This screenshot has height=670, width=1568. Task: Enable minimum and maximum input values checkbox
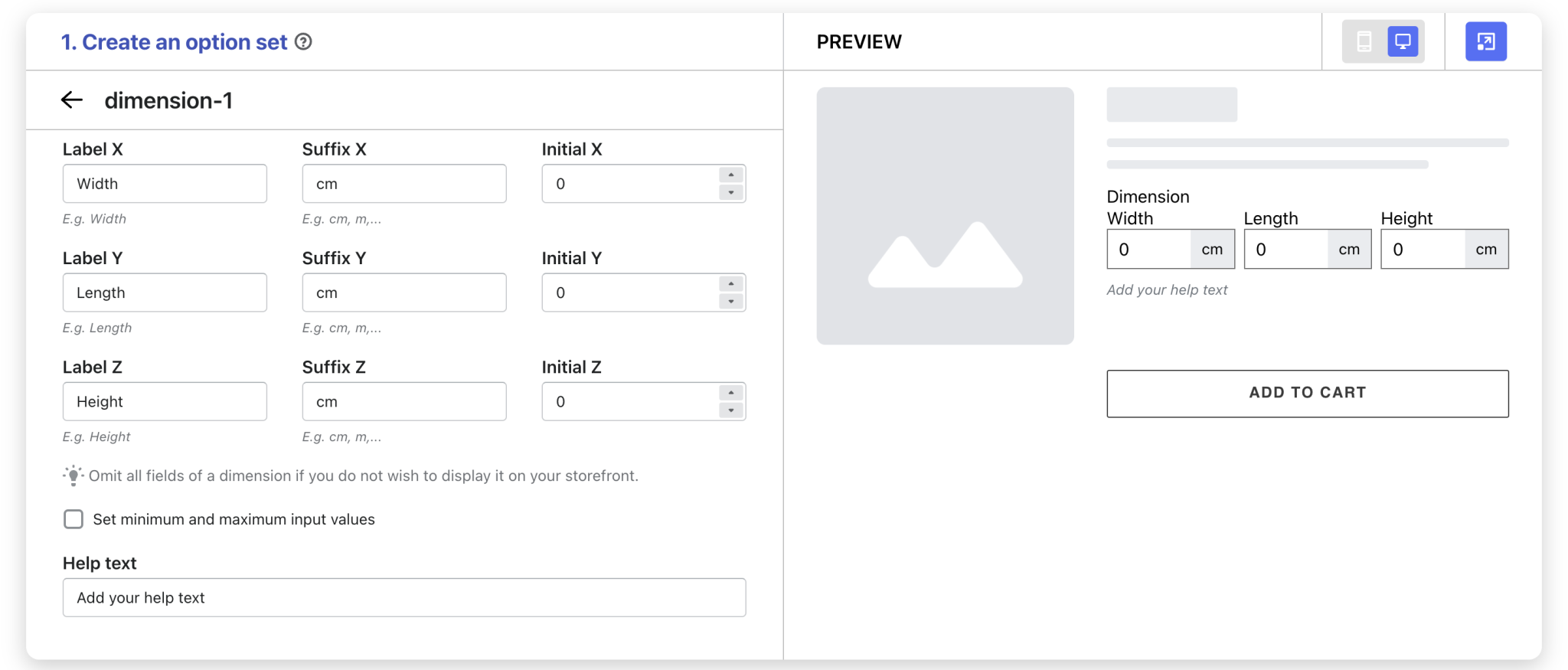[x=73, y=519]
